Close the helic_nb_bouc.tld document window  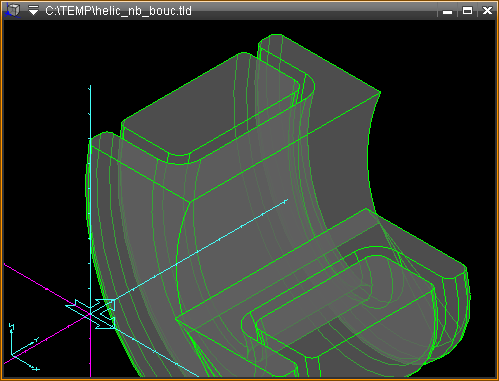click(487, 11)
